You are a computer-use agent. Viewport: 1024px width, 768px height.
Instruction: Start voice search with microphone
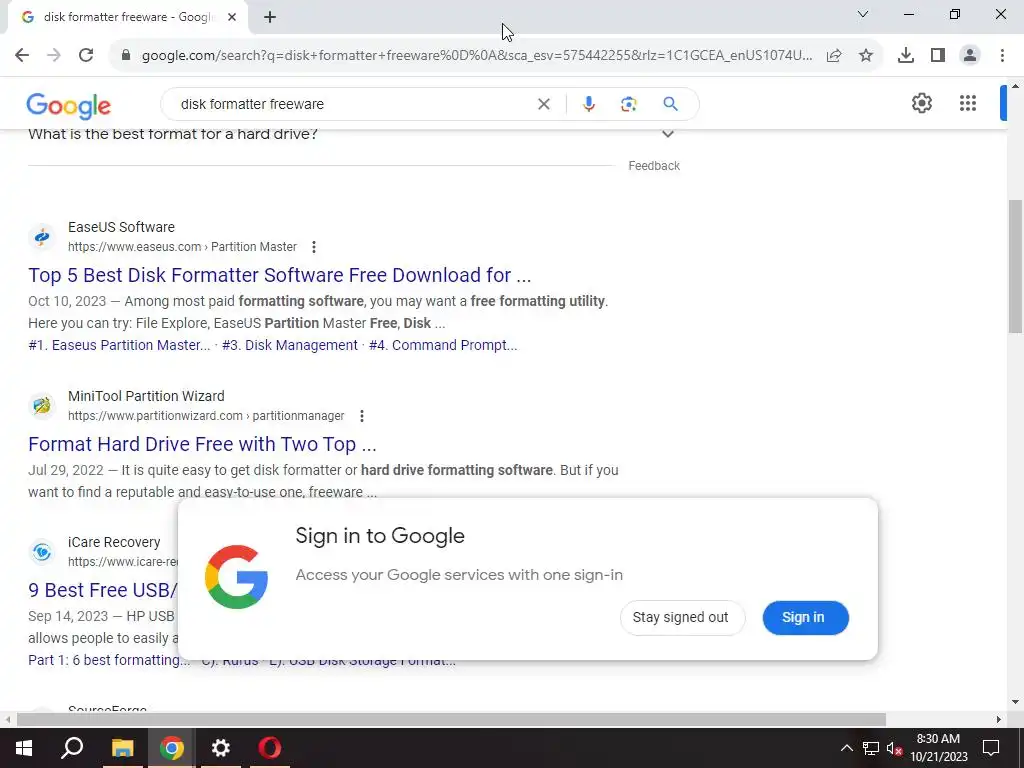(x=588, y=104)
